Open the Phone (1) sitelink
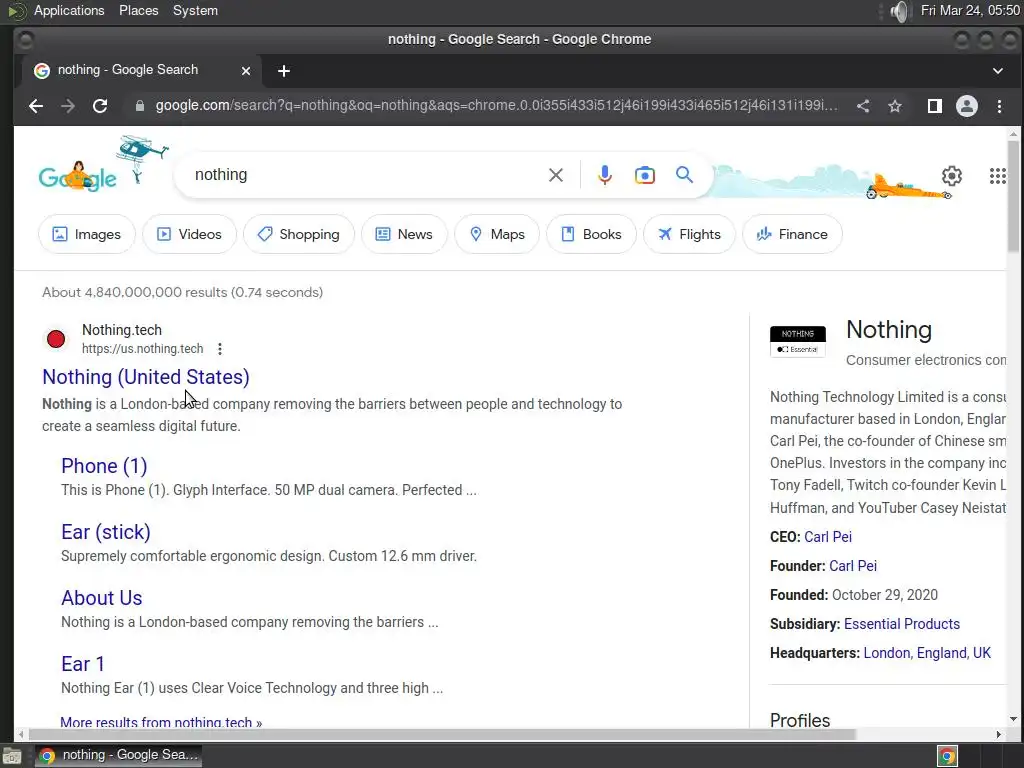 (x=104, y=466)
